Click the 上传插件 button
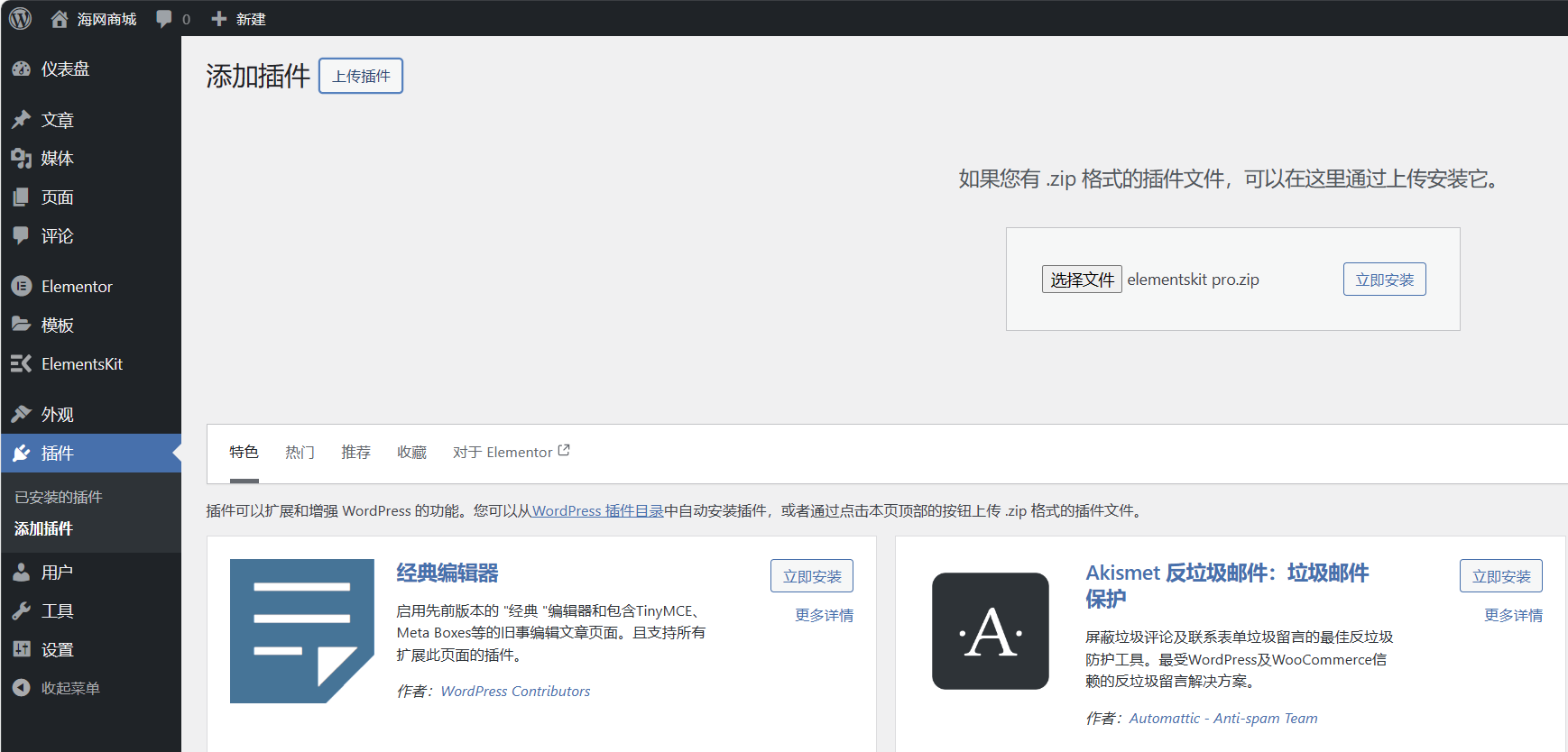The width and height of the screenshot is (1568, 752). coord(361,76)
